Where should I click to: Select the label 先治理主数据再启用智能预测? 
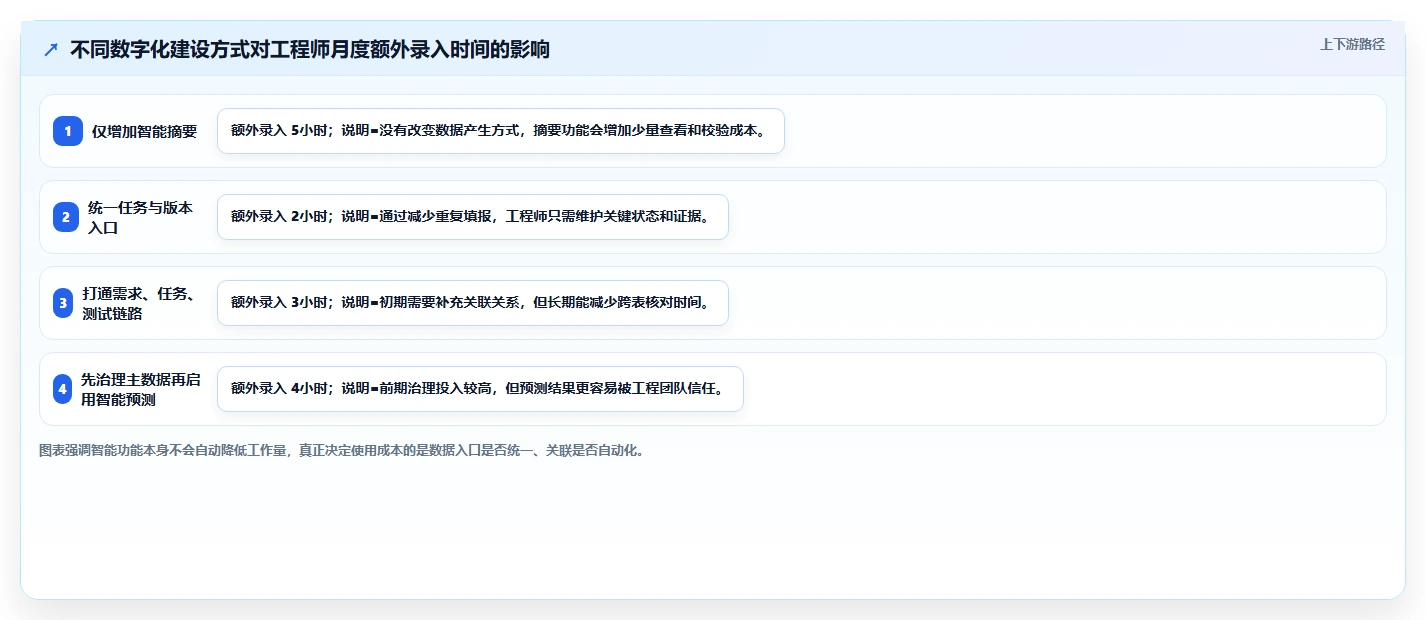click(141, 389)
